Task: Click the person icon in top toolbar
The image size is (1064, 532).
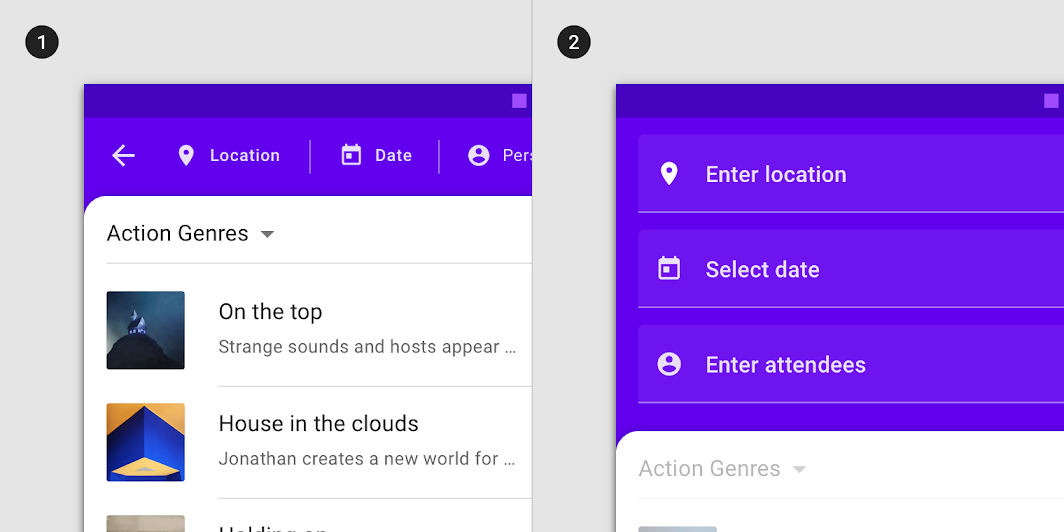Action: 479,155
